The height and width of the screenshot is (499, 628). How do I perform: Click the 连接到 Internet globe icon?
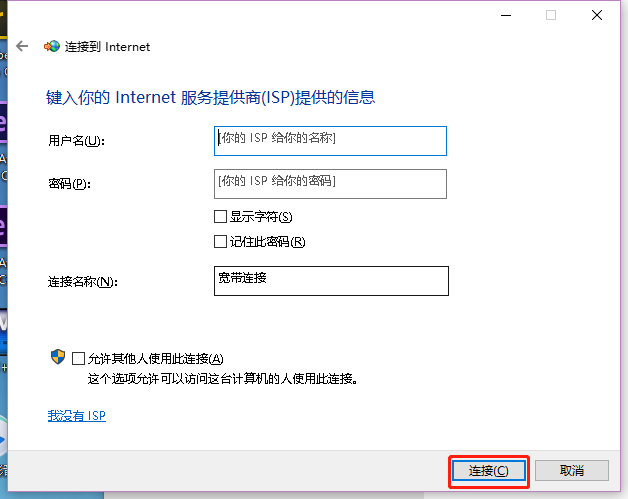pos(52,46)
